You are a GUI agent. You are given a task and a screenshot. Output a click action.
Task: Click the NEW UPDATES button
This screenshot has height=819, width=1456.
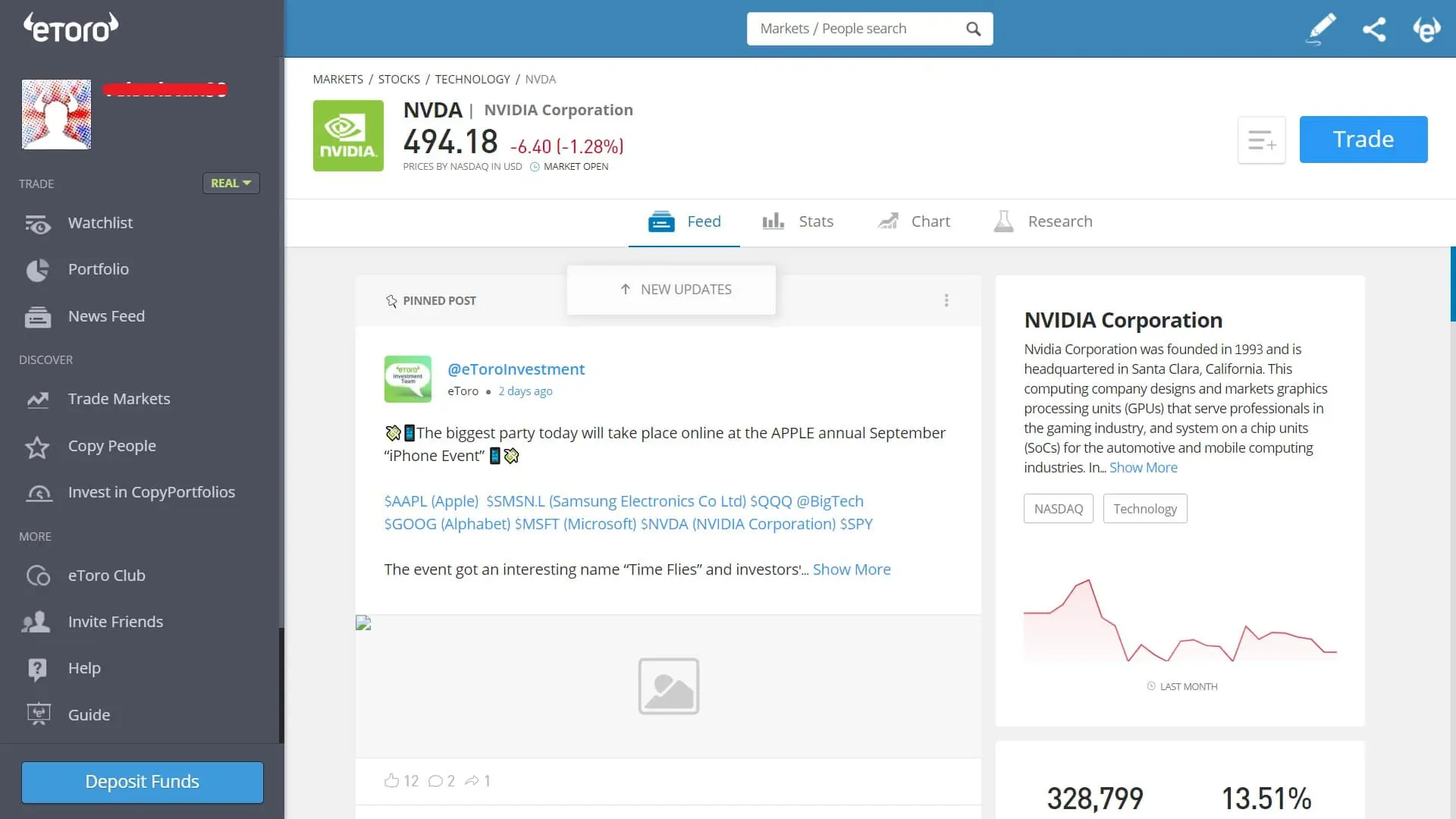671,290
